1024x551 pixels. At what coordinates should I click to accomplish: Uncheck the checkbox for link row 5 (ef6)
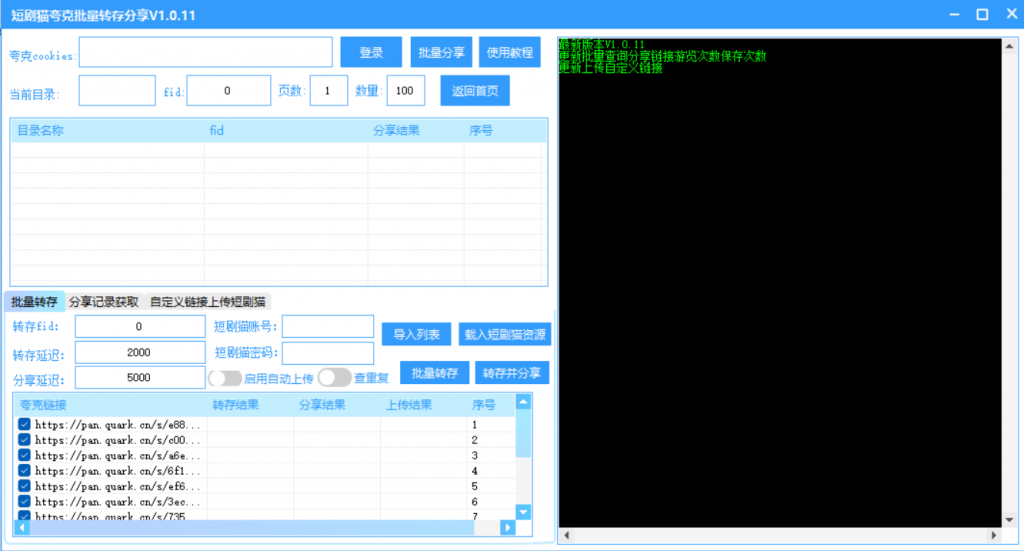point(24,486)
